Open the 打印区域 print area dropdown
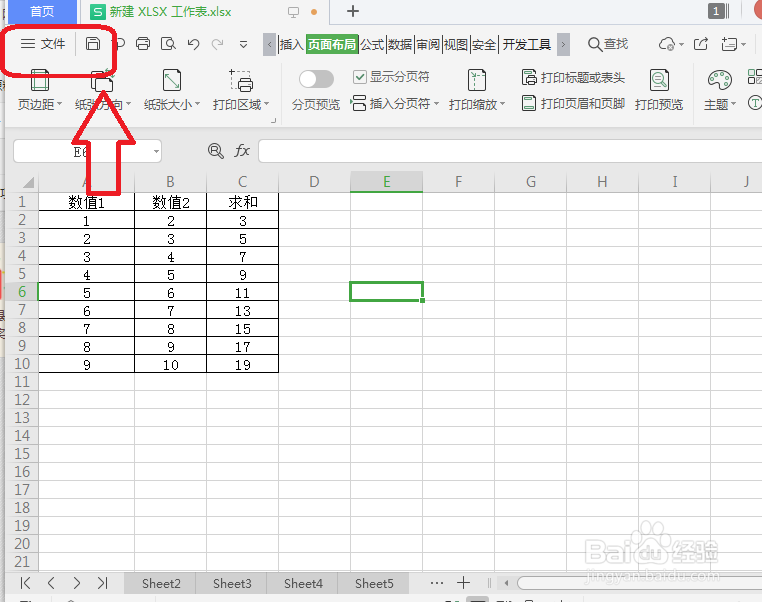Viewport: 762px width, 602px height. pyautogui.click(x=241, y=90)
